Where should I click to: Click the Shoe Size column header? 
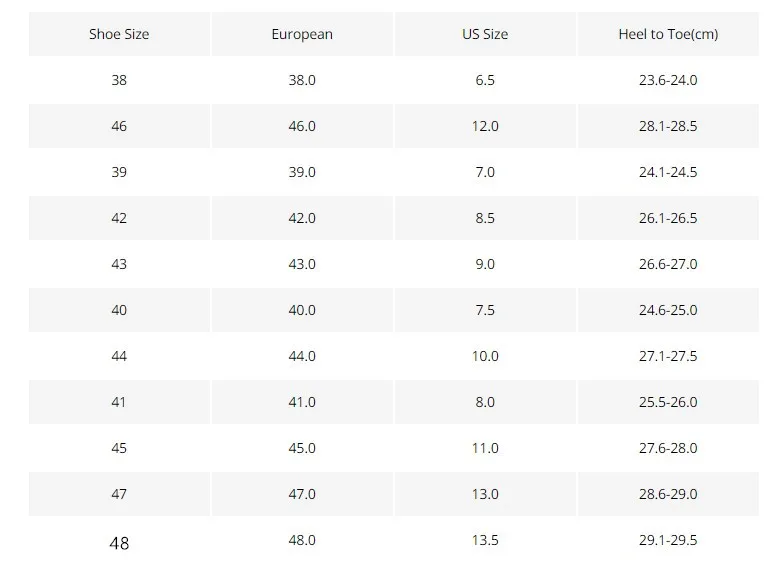[119, 34]
